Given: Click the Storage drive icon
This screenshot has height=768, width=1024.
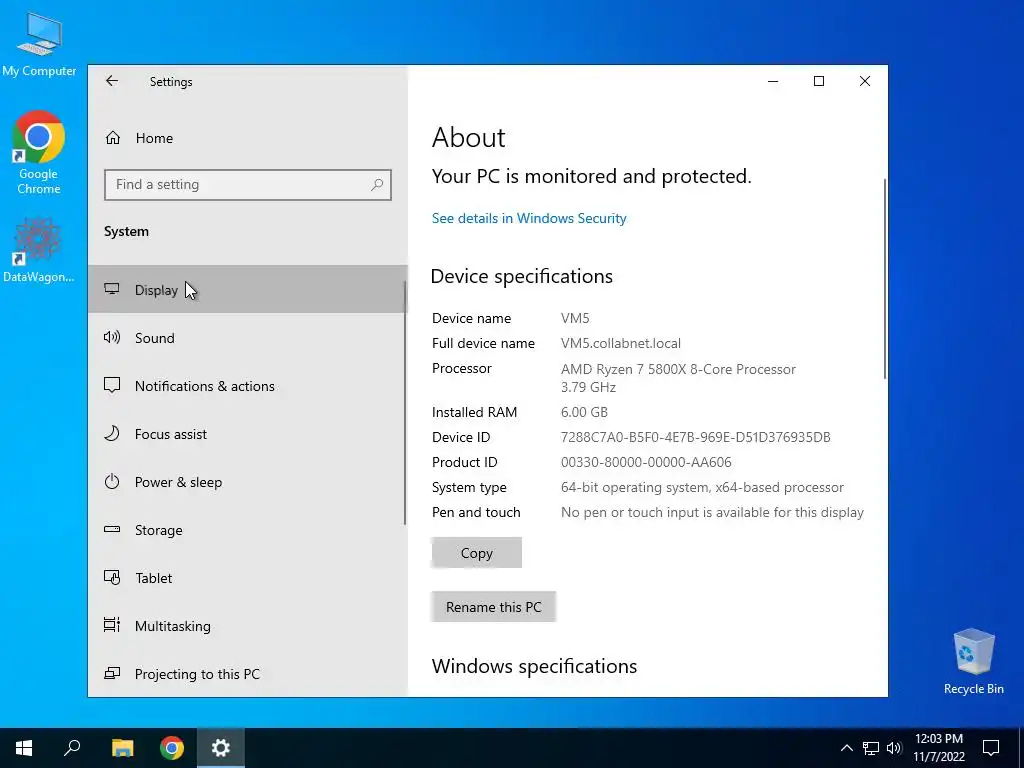Looking at the screenshot, I should (112, 530).
